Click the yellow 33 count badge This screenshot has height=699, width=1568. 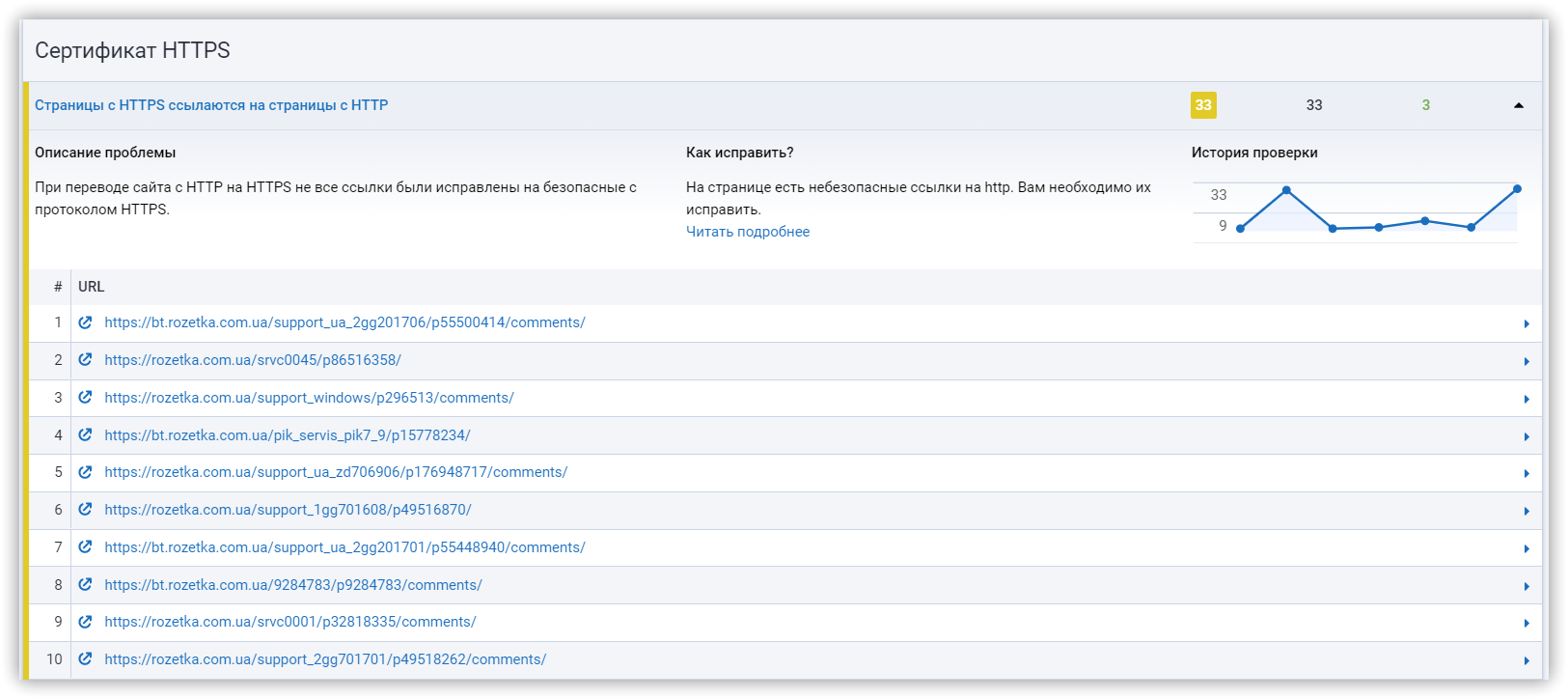click(1203, 105)
